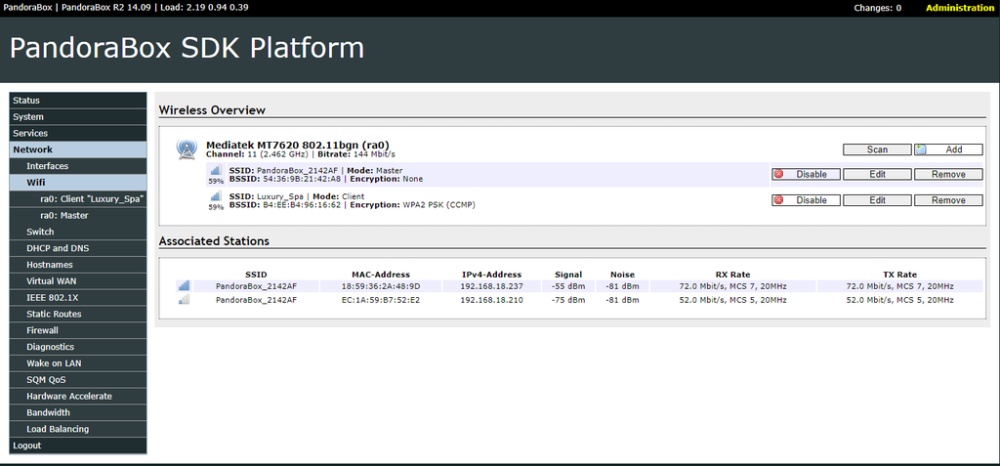Disable the Luxury_Spa client network
The height and width of the screenshot is (466, 1000).
pos(805,200)
